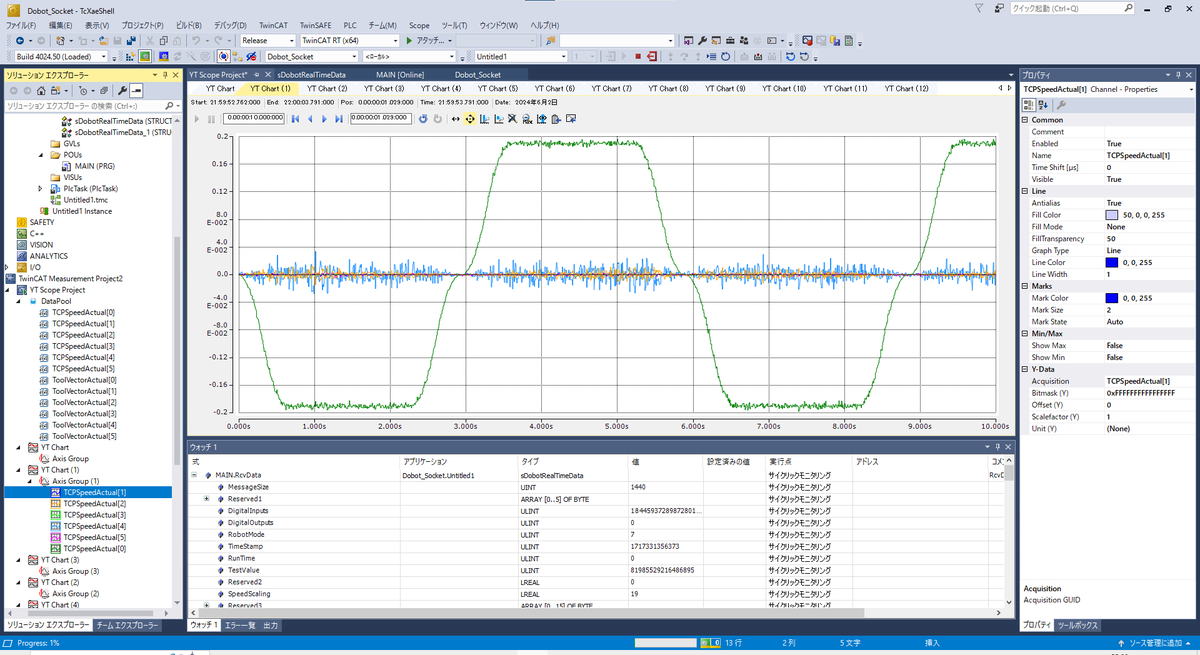The image size is (1200, 655).
Task: Click the Save All toolbar icon
Action: pyautogui.click(x=132, y=41)
